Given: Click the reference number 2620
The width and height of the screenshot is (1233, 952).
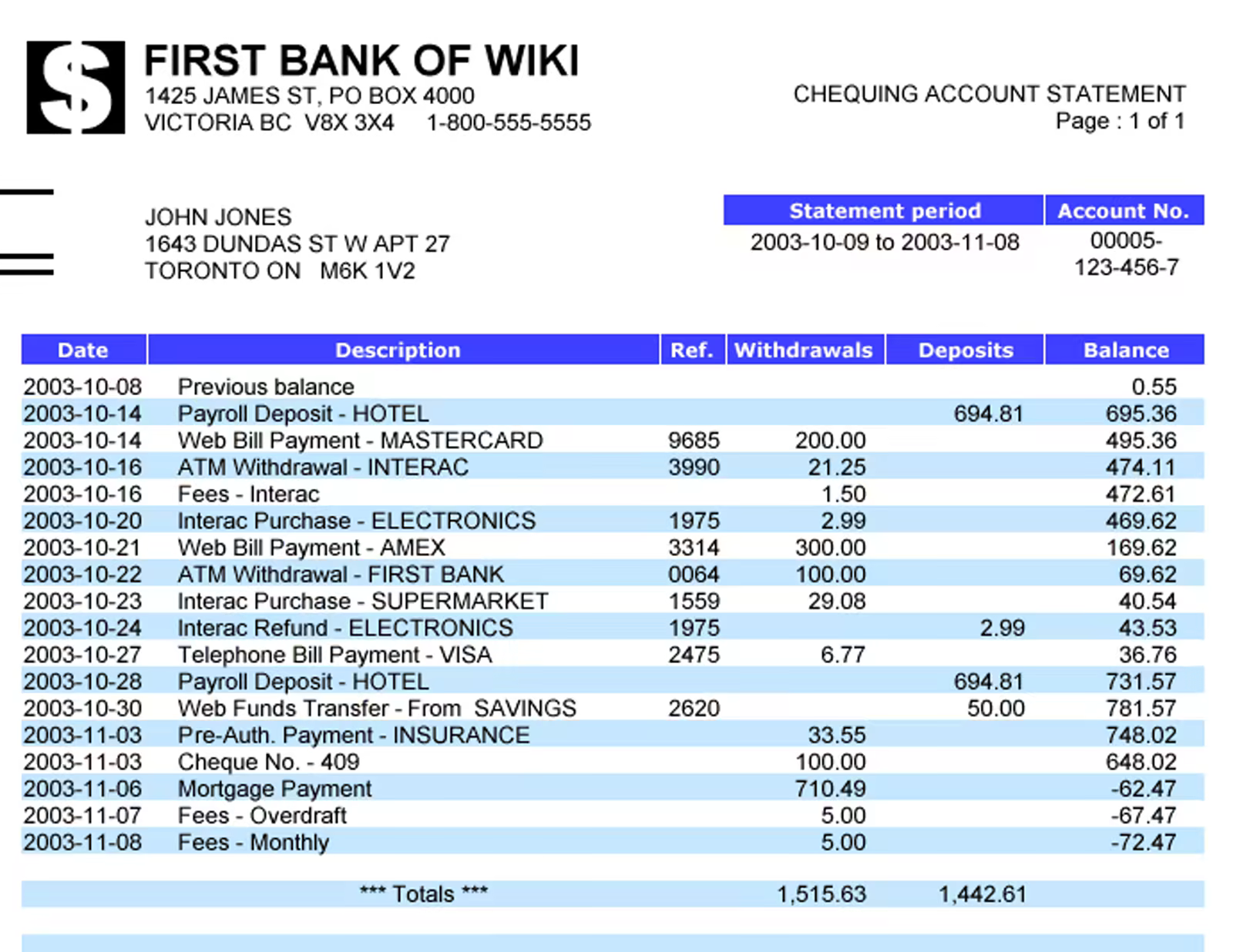Looking at the screenshot, I should coord(694,708).
